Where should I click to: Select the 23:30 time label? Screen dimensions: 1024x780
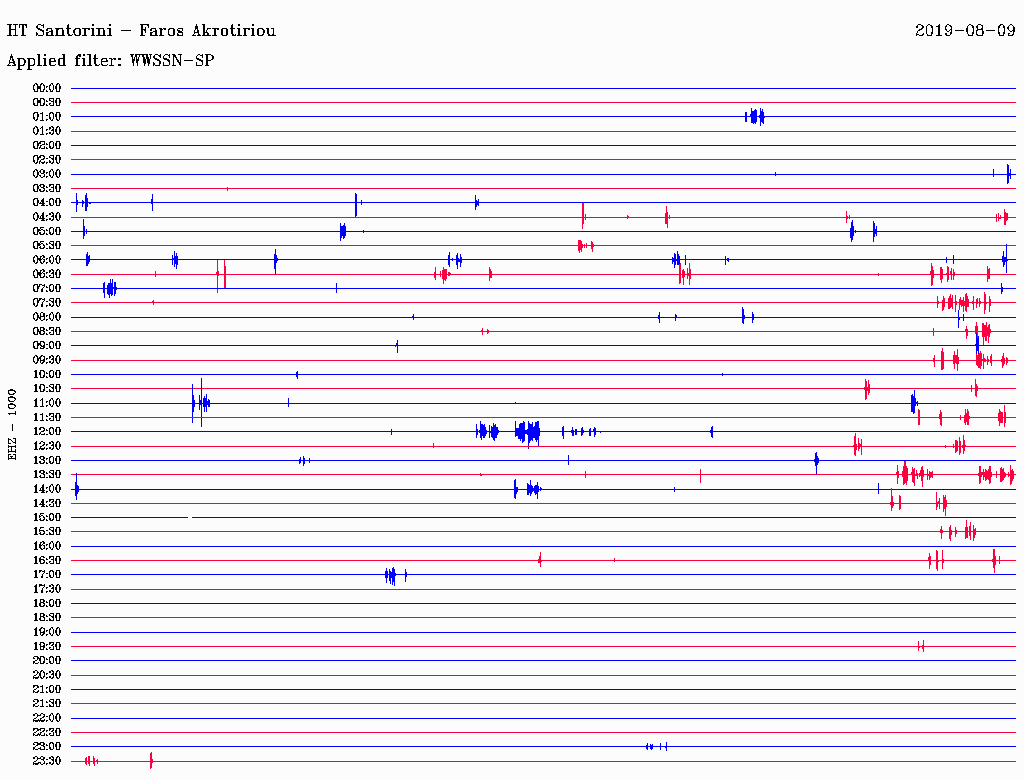pyautogui.click(x=47, y=761)
